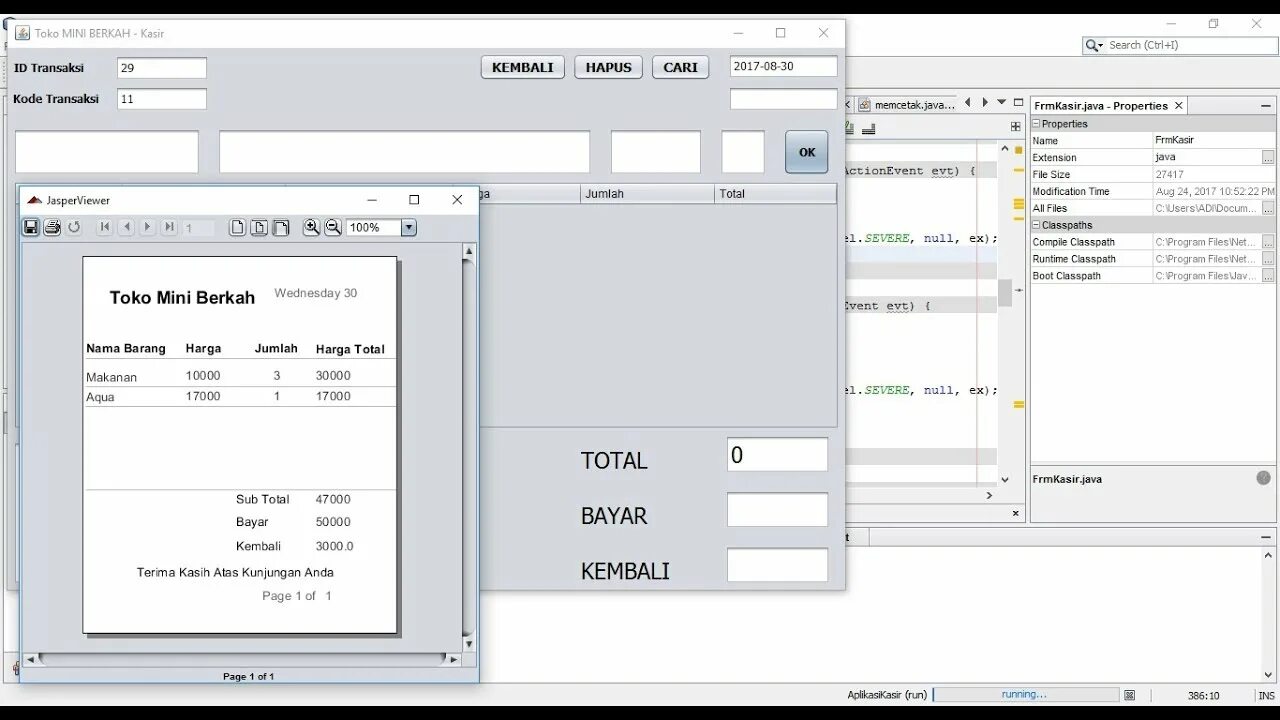The width and height of the screenshot is (1280, 720).
Task: Fit page view in JasperViewer
Action: pyautogui.click(x=259, y=227)
